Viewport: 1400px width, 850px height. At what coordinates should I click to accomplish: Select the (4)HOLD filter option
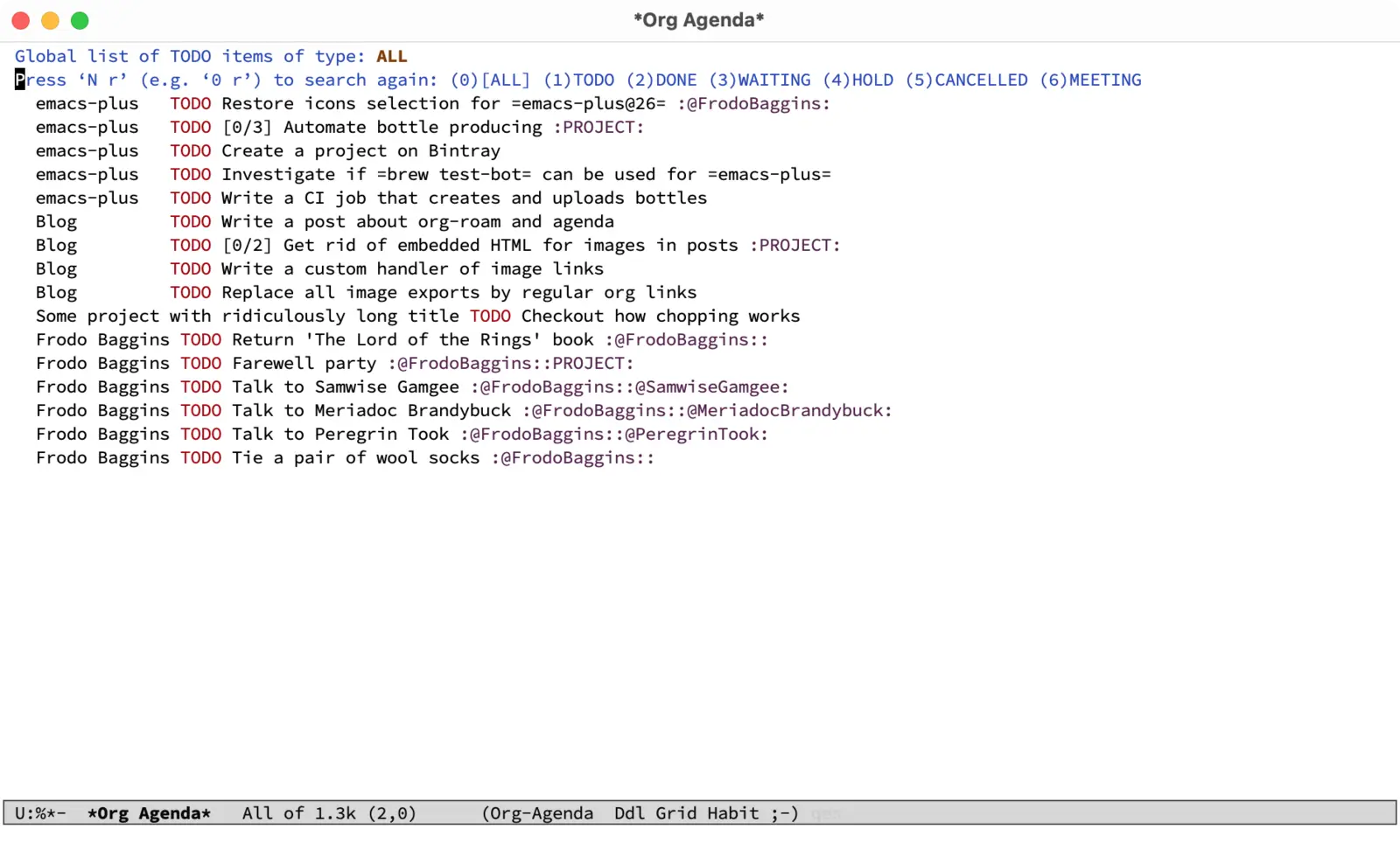[857, 80]
